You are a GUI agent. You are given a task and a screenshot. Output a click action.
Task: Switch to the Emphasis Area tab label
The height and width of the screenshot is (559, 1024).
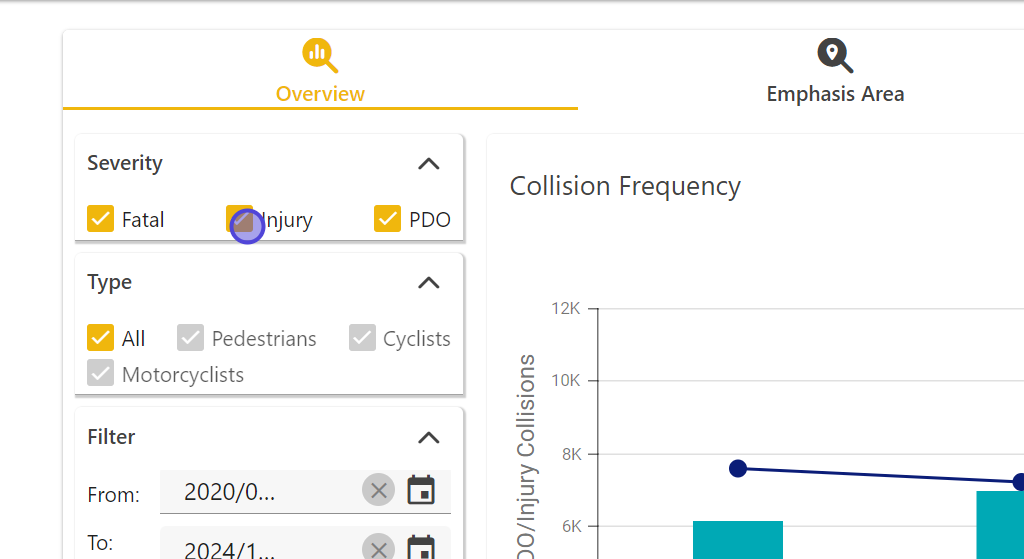coord(835,94)
